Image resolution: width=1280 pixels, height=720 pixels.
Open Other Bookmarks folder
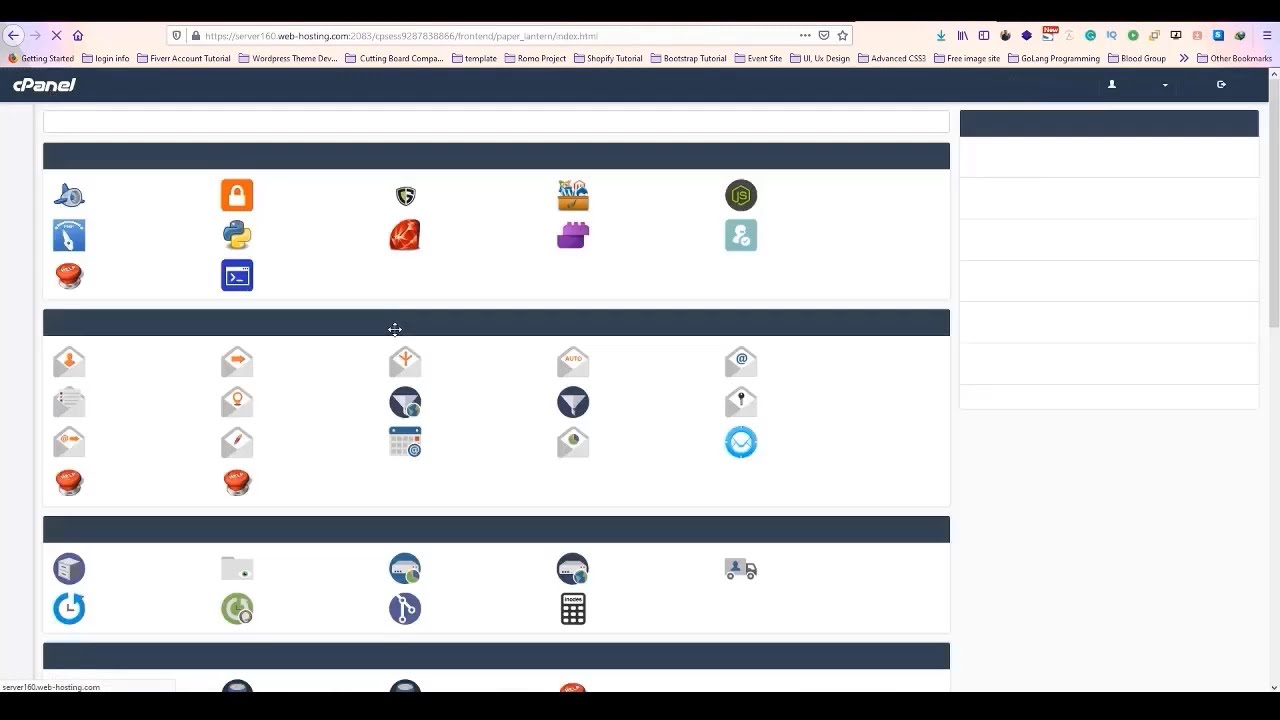(1234, 58)
